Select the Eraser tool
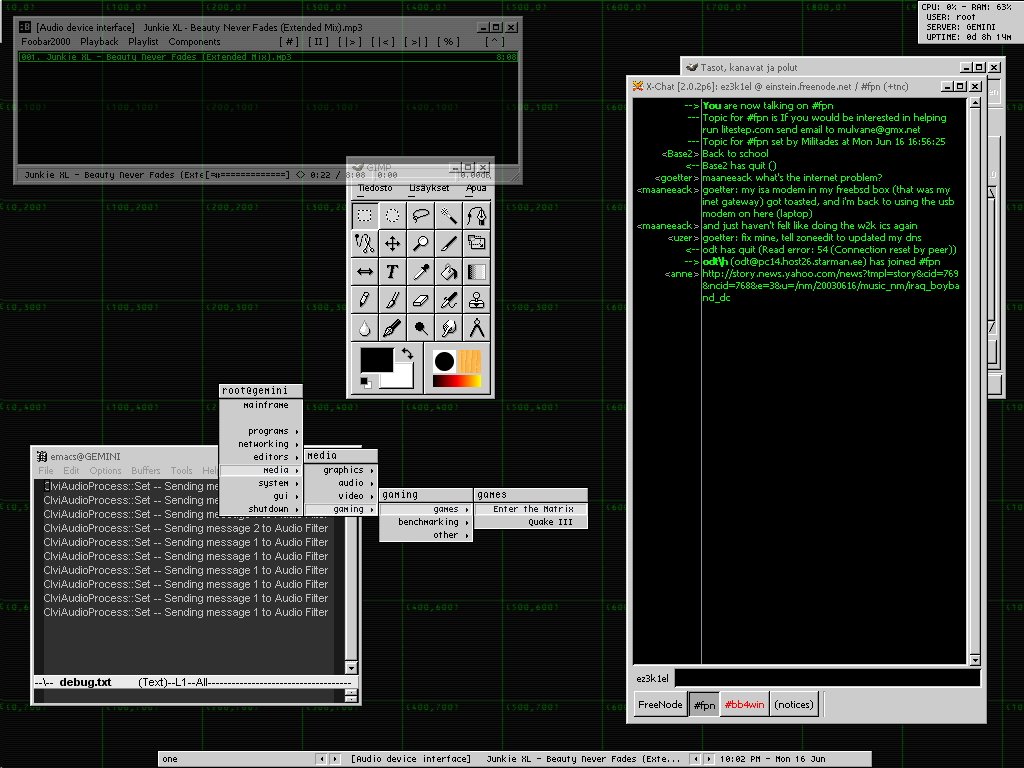1024x768 pixels. (x=421, y=300)
